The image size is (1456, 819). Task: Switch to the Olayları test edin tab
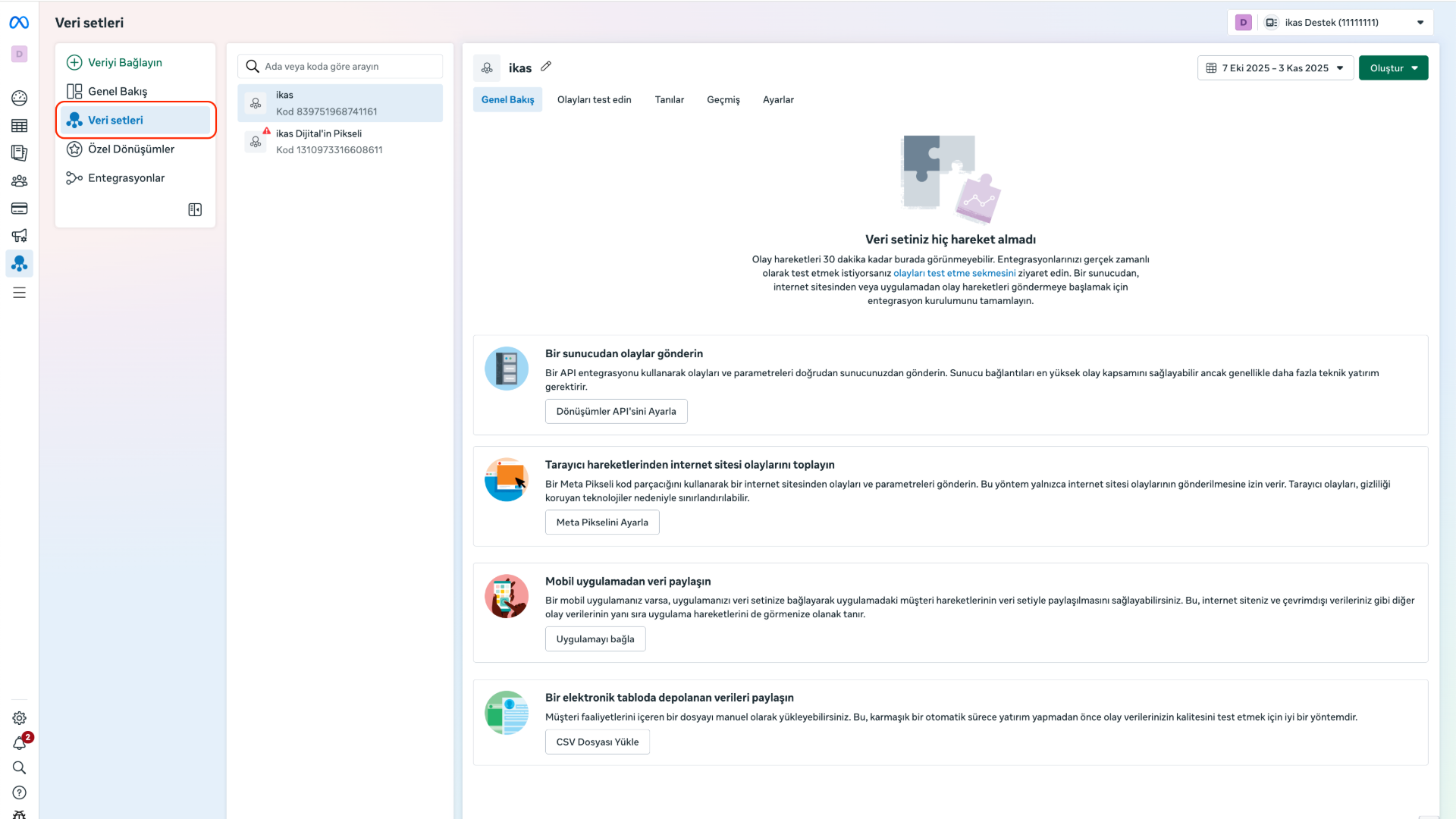[594, 100]
